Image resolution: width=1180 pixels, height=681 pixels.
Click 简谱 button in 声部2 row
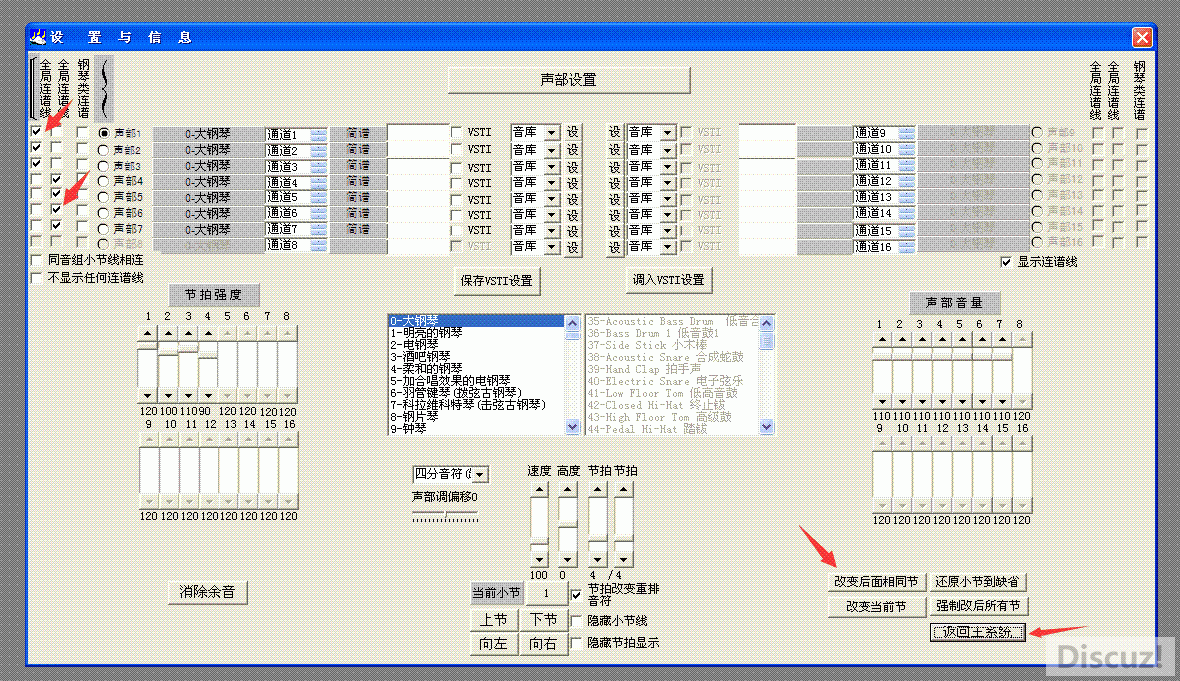click(x=358, y=150)
